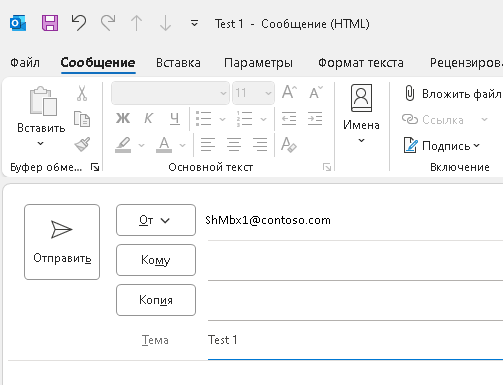
Task: Click the Кому recipients button
Action: (156, 260)
